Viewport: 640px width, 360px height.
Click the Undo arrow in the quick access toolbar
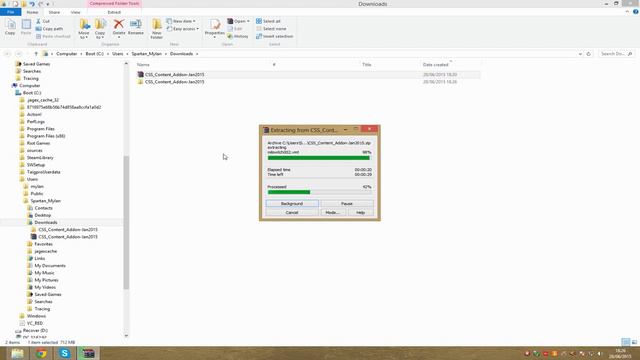[32, 4]
